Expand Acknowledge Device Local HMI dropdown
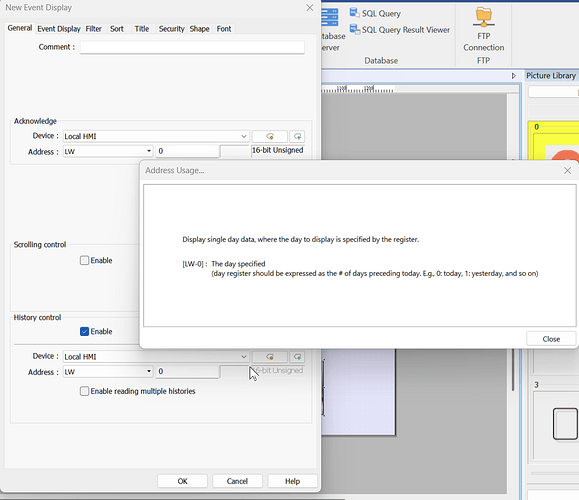Viewport: 579px width, 500px height. (156, 136)
